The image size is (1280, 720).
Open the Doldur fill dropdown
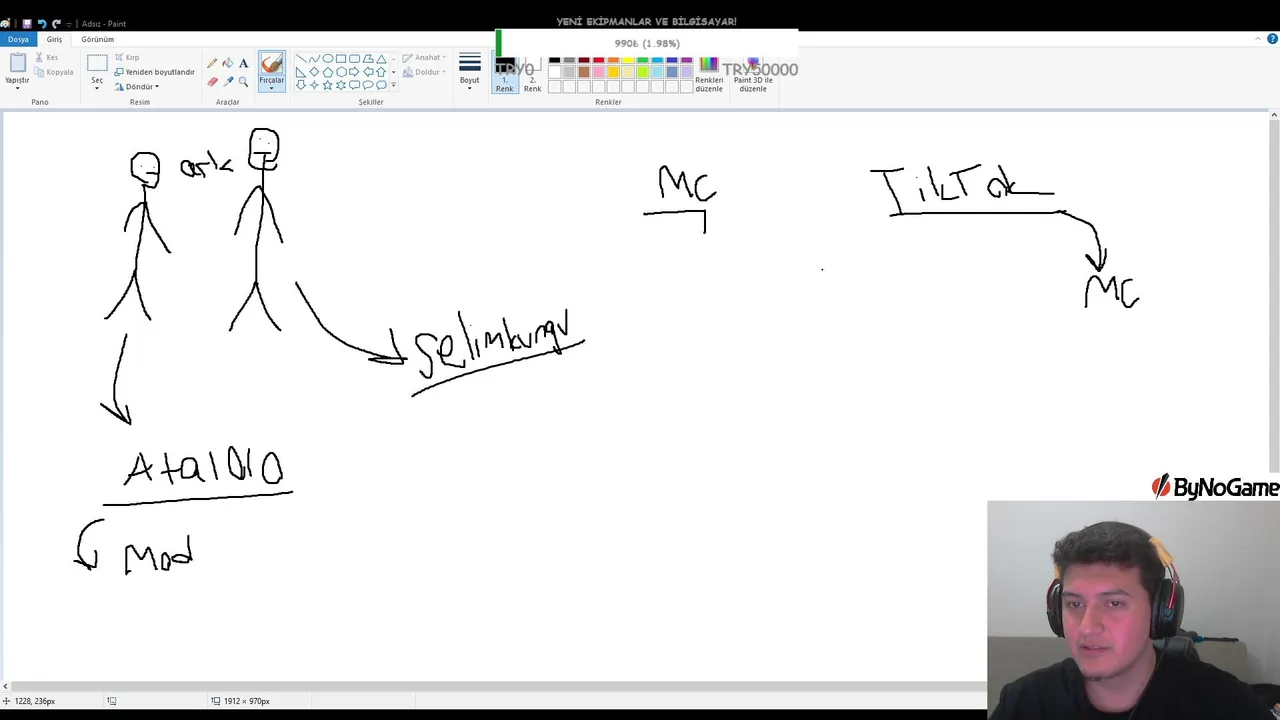click(423, 72)
